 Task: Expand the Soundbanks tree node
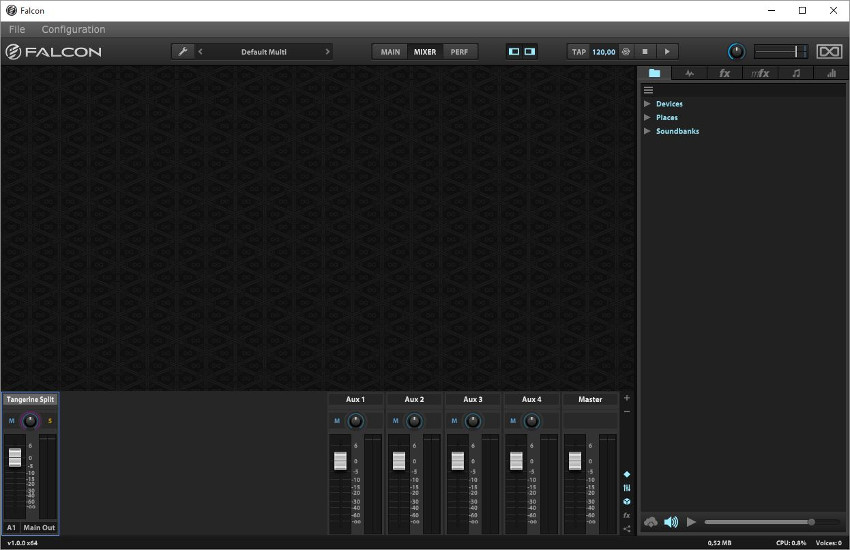click(x=647, y=131)
